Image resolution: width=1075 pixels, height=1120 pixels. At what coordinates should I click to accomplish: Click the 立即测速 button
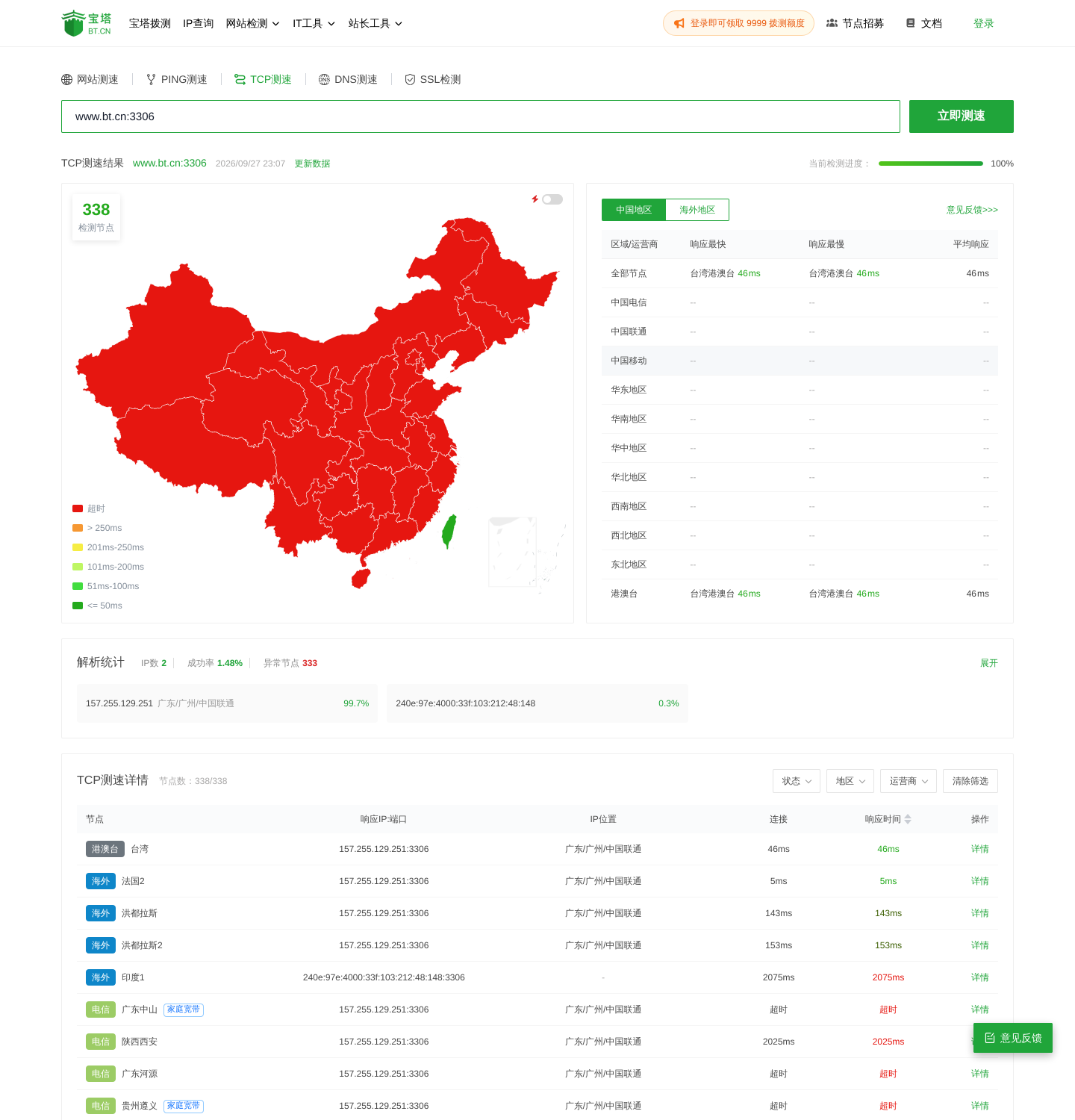962,116
